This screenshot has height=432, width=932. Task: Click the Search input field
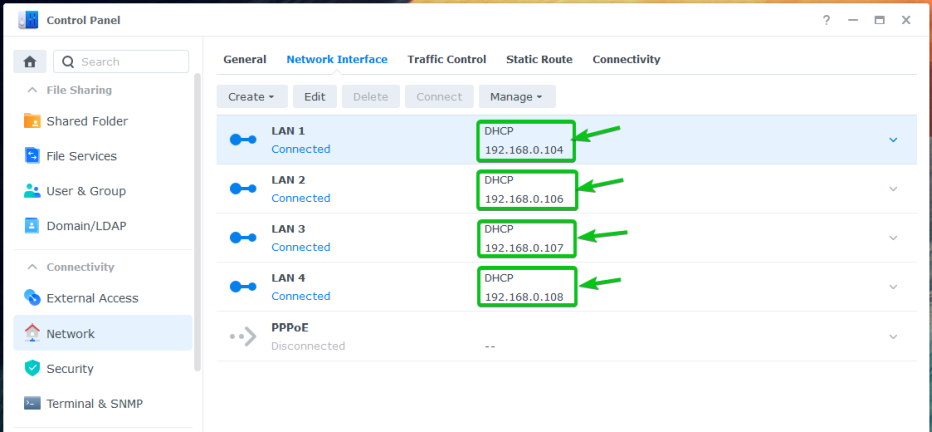point(121,62)
